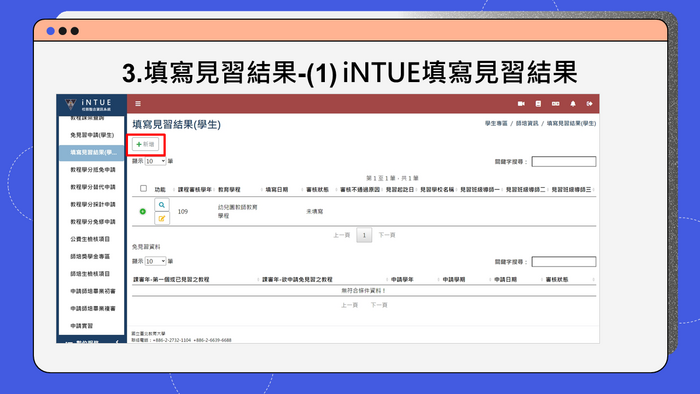Open 教程學分替代申請 in the sidebar
The height and width of the screenshot is (394, 700).
point(92,187)
